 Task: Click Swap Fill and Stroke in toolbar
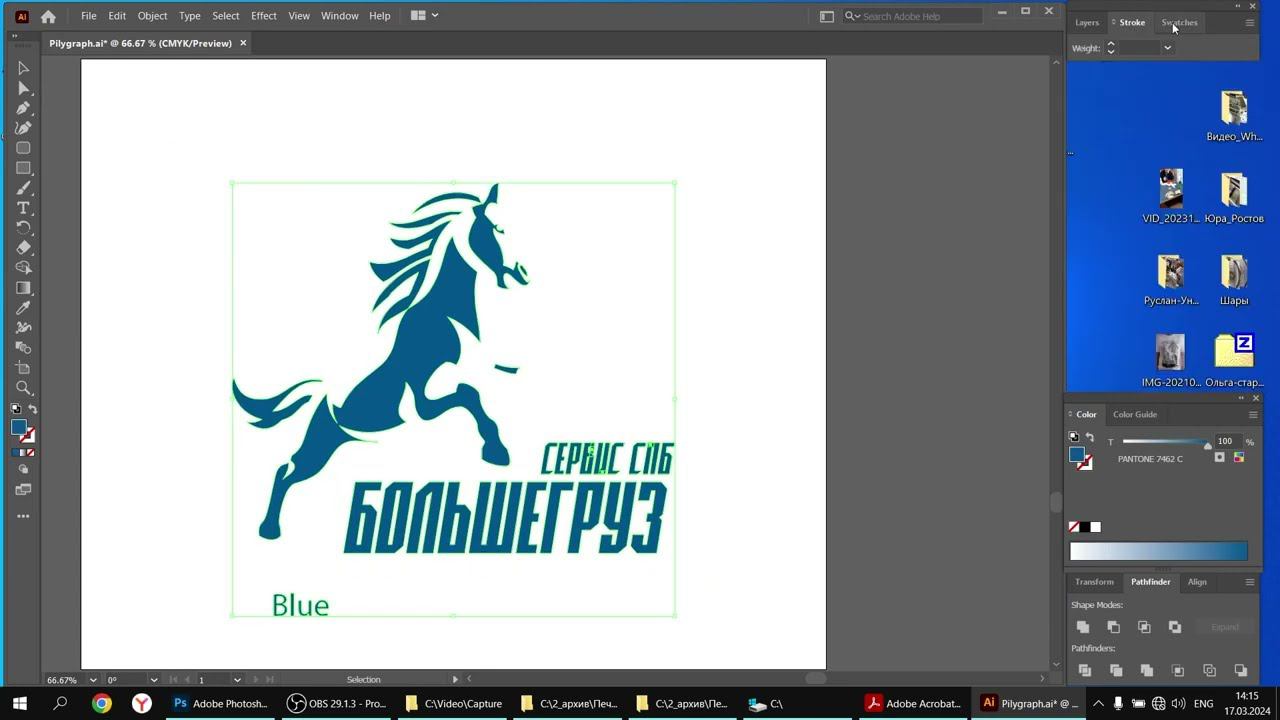pyautogui.click(x=32, y=409)
